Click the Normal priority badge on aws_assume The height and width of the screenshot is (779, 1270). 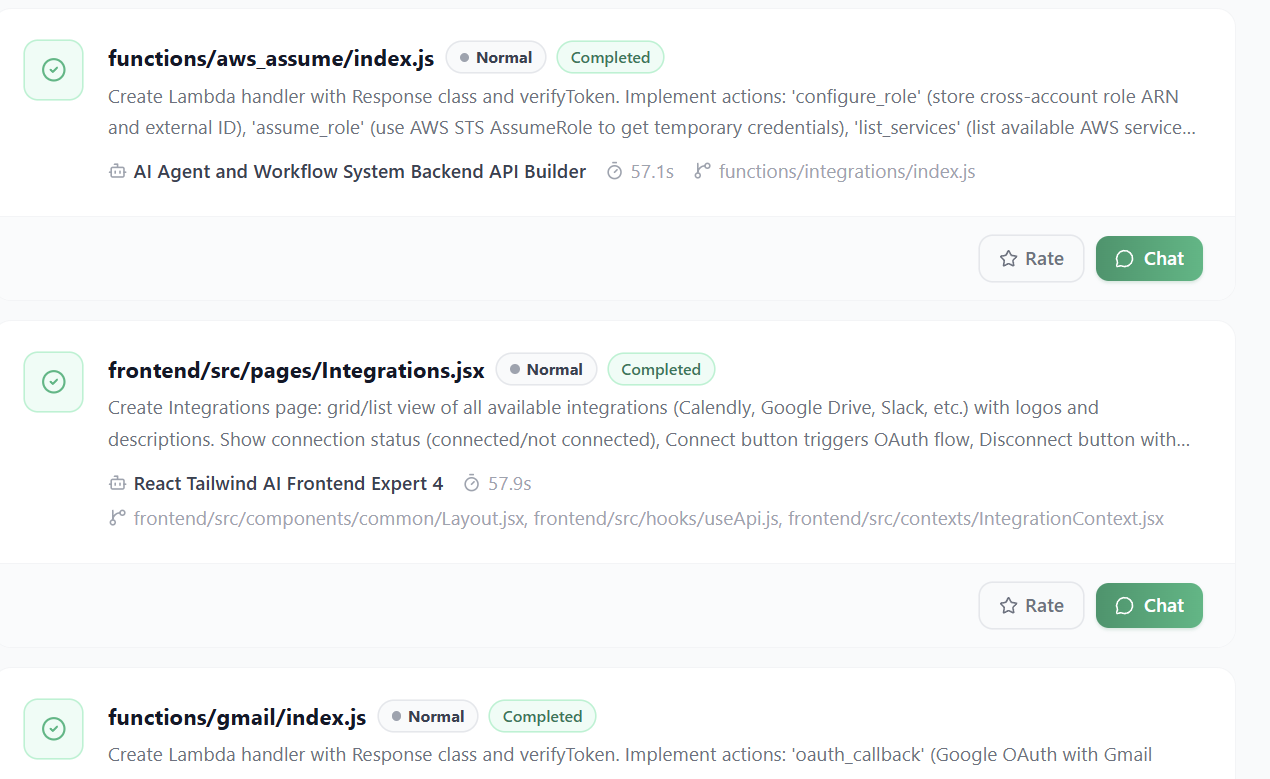(496, 58)
